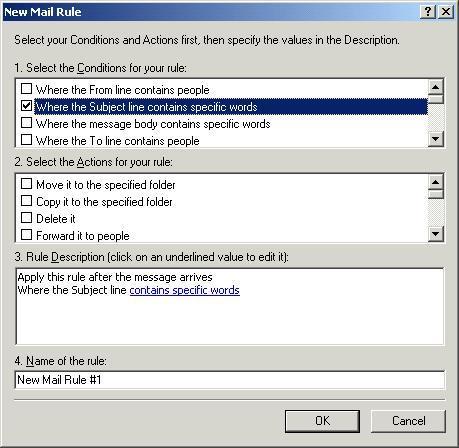This screenshot has width=459, height=448.
Task: Click the Conditions list scrollbar thumb
Action: point(436,99)
